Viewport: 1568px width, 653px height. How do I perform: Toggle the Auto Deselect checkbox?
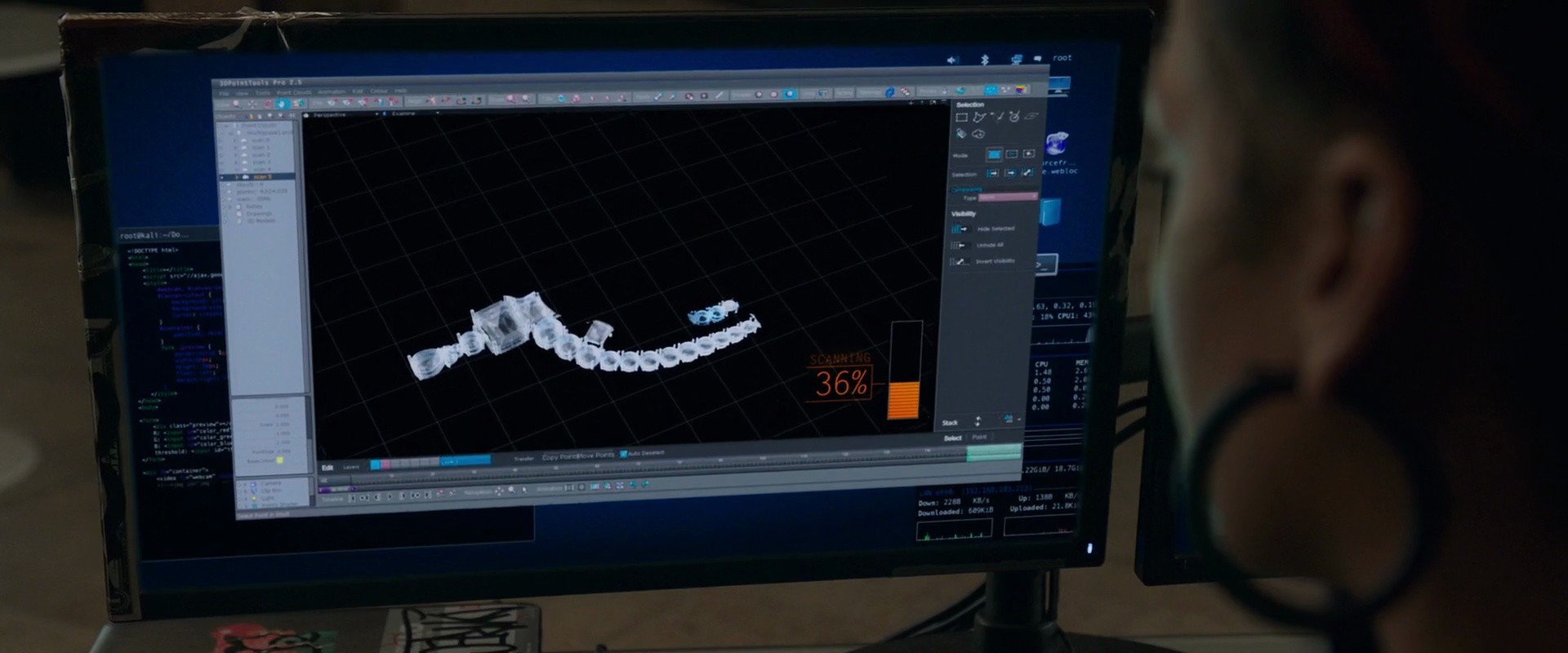pyautogui.click(x=624, y=454)
